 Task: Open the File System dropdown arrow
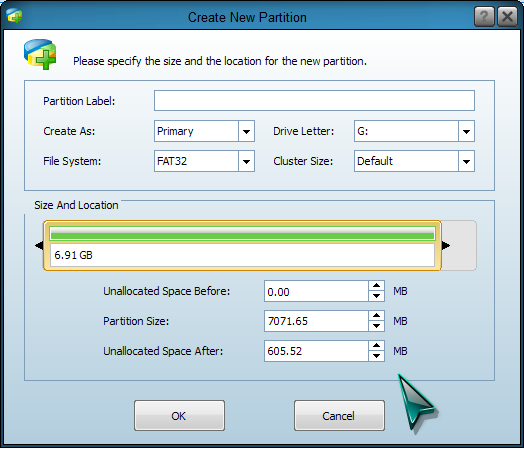pyautogui.click(x=247, y=161)
